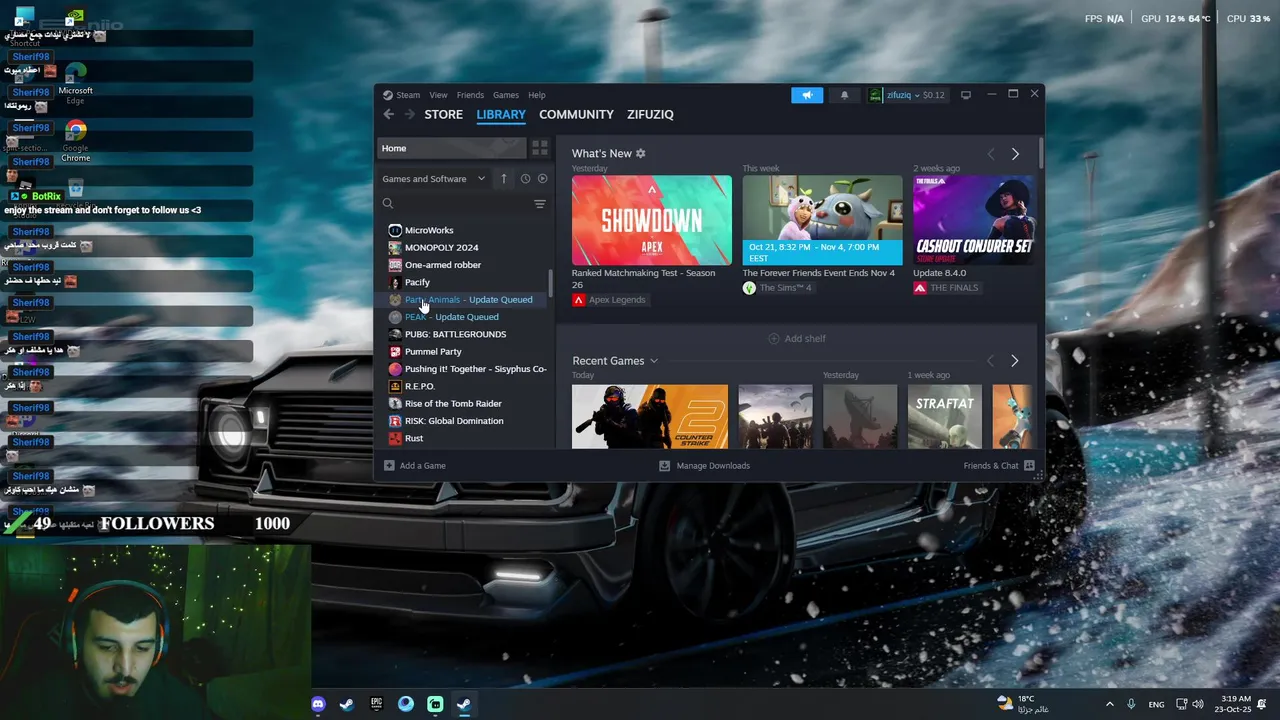Switch to the COMMUNITY tab
Screen dimensions: 1280x720
576,114
